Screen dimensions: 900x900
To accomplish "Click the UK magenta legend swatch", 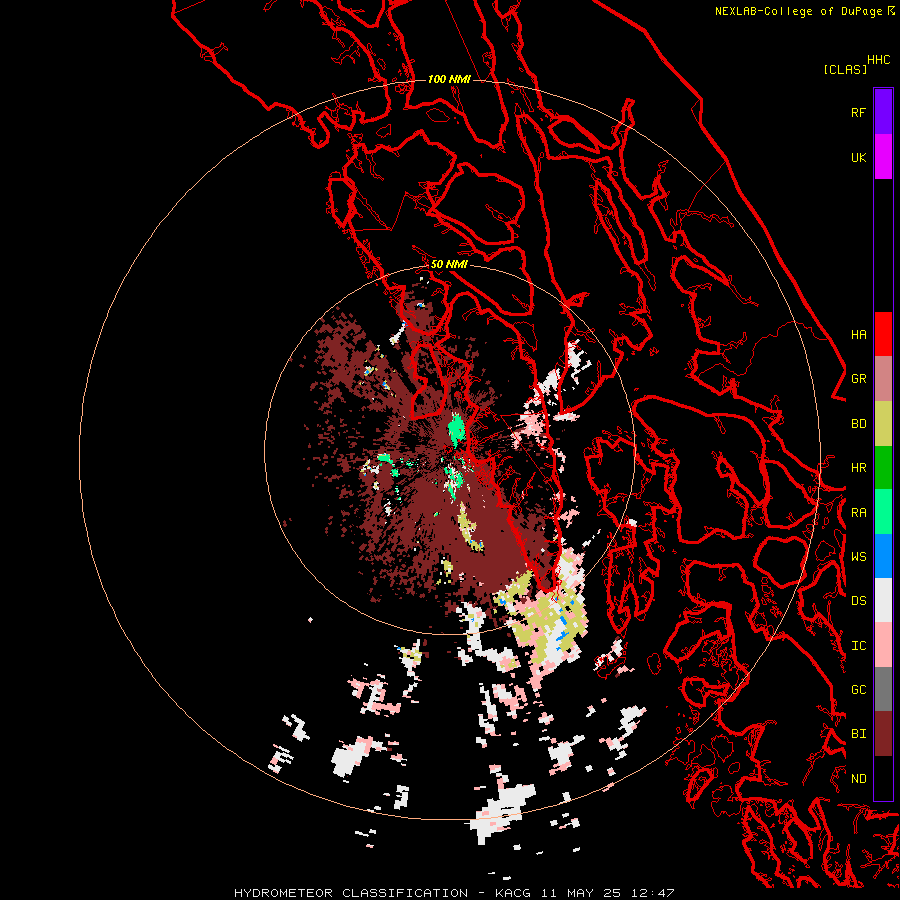I will pyautogui.click(x=883, y=157).
